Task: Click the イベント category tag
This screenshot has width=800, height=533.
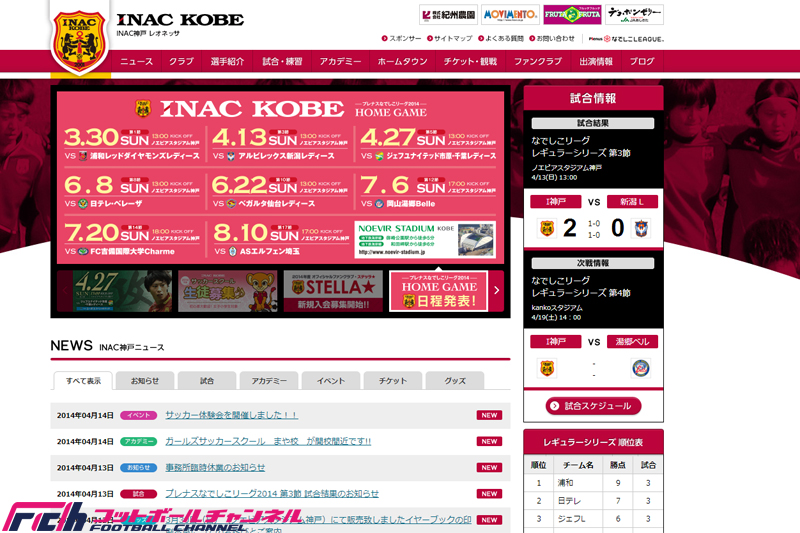Action: [138, 415]
